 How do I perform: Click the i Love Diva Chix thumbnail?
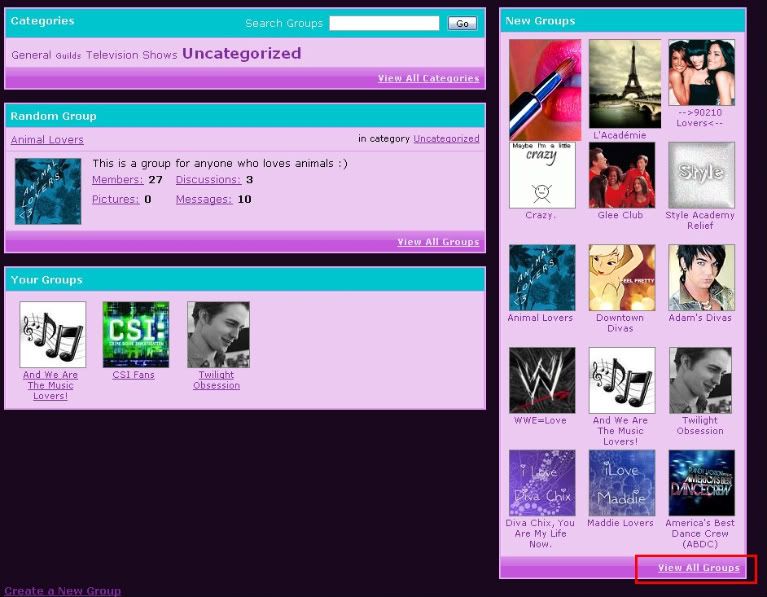pyautogui.click(x=542, y=483)
